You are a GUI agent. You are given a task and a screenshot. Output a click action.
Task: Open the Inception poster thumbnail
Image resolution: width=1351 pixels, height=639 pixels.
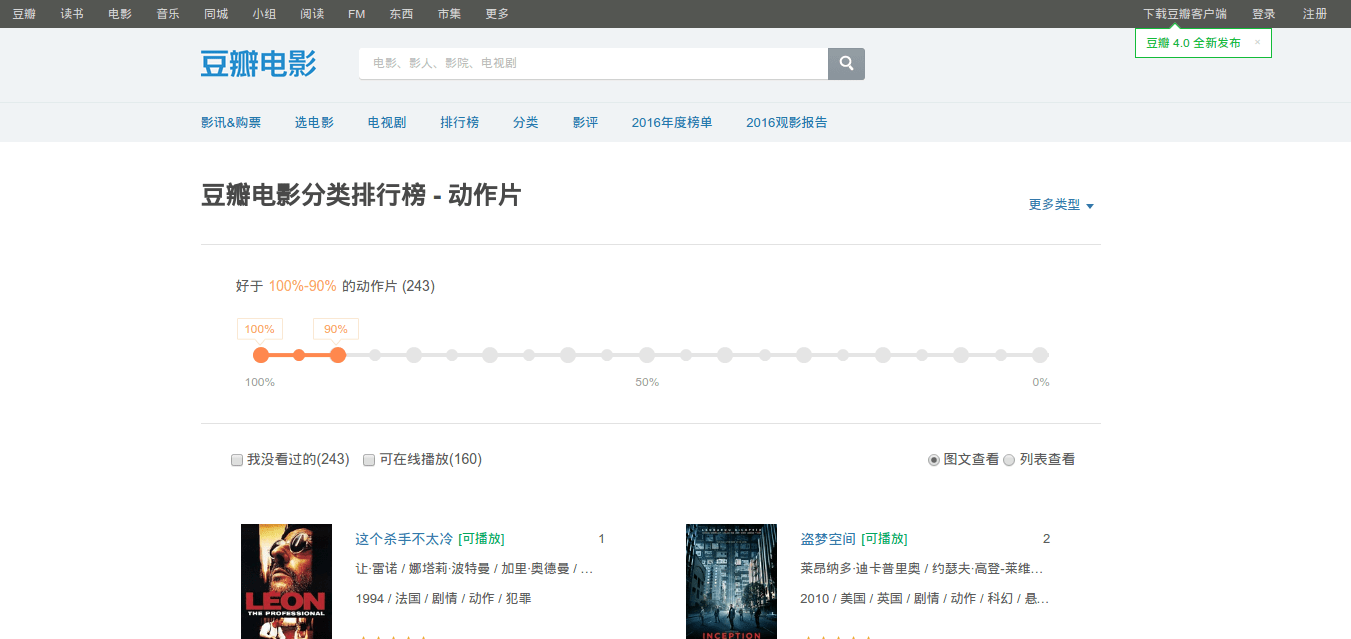[x=731, y=581]
